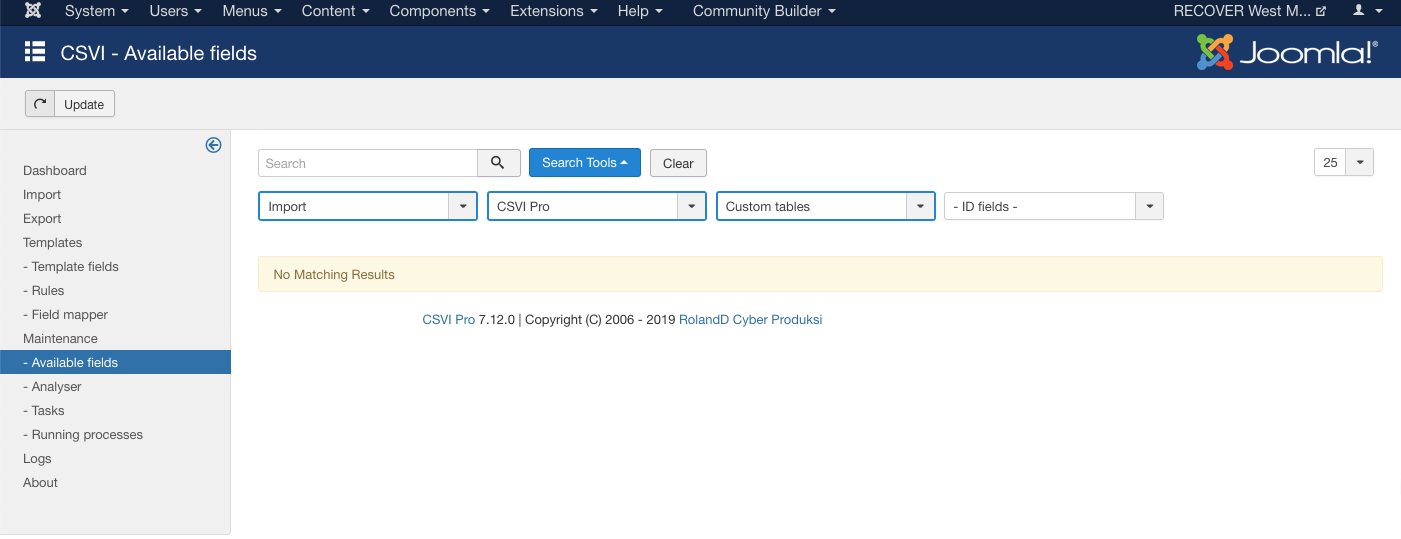Open the Community Builder menu

[764, 11]
